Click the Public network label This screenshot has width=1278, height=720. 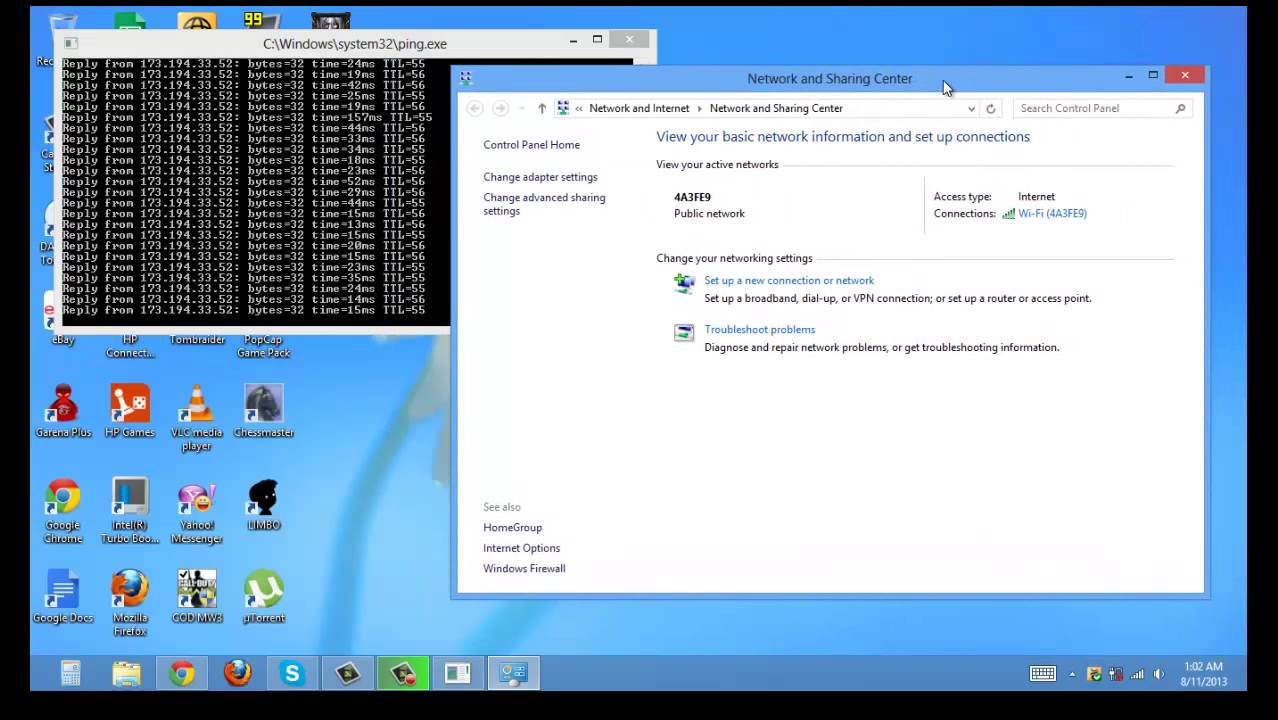[709, 214]
